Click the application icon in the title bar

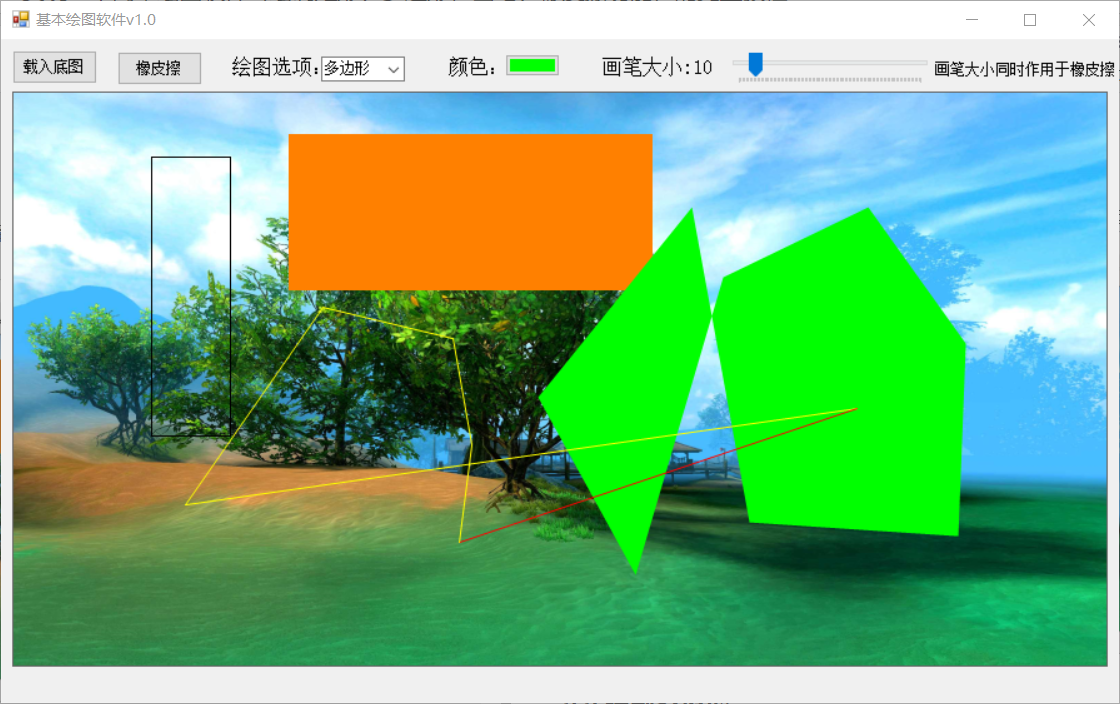(22, 20)
